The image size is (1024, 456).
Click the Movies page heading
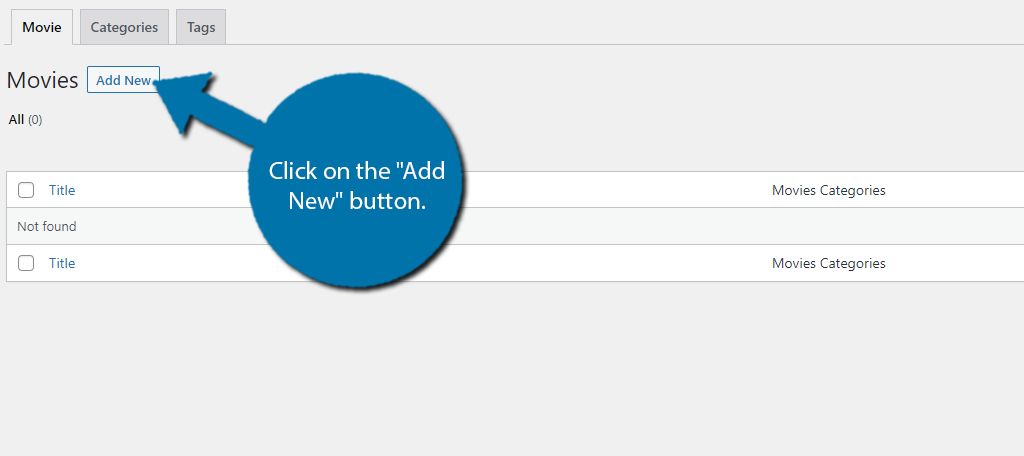click(x=42, y=80)
